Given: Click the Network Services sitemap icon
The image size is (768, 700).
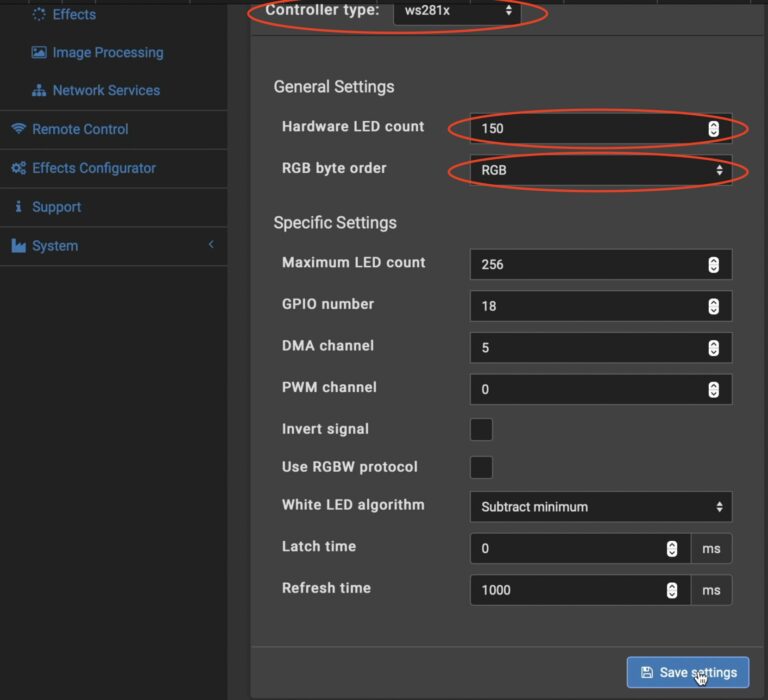Looking at the screenshot, I should (x=39, y=90).
